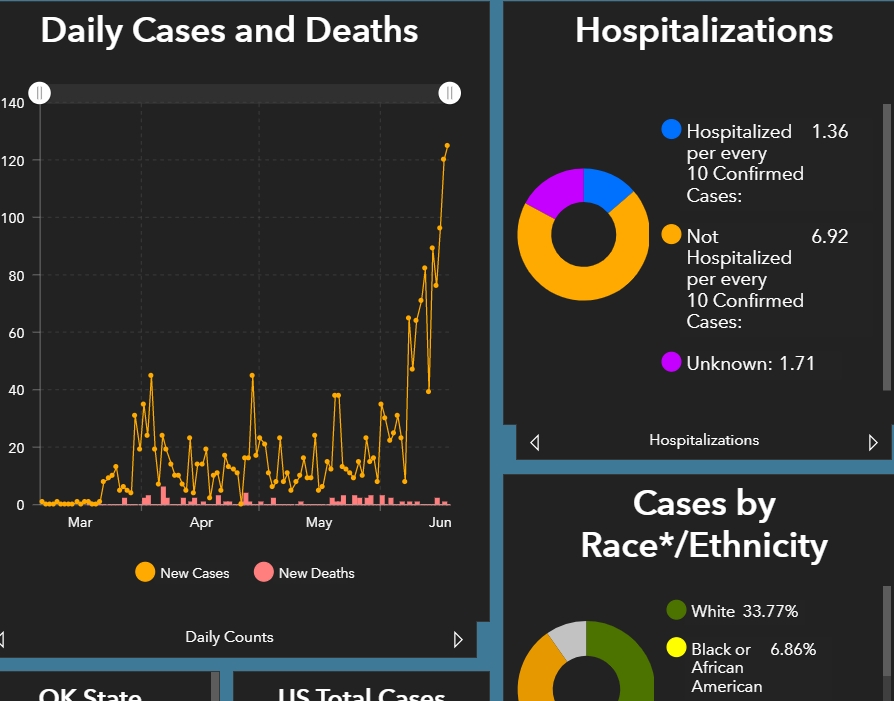
Task: Click the 1.36 hospitalized value
Action: 830,132
